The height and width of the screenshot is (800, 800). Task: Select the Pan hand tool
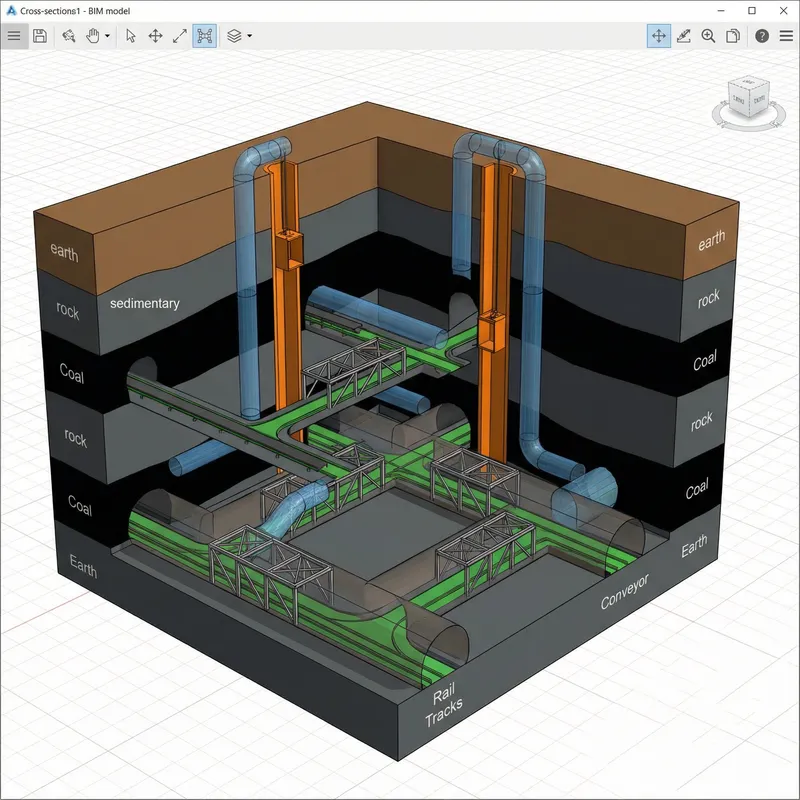point(93,36)
